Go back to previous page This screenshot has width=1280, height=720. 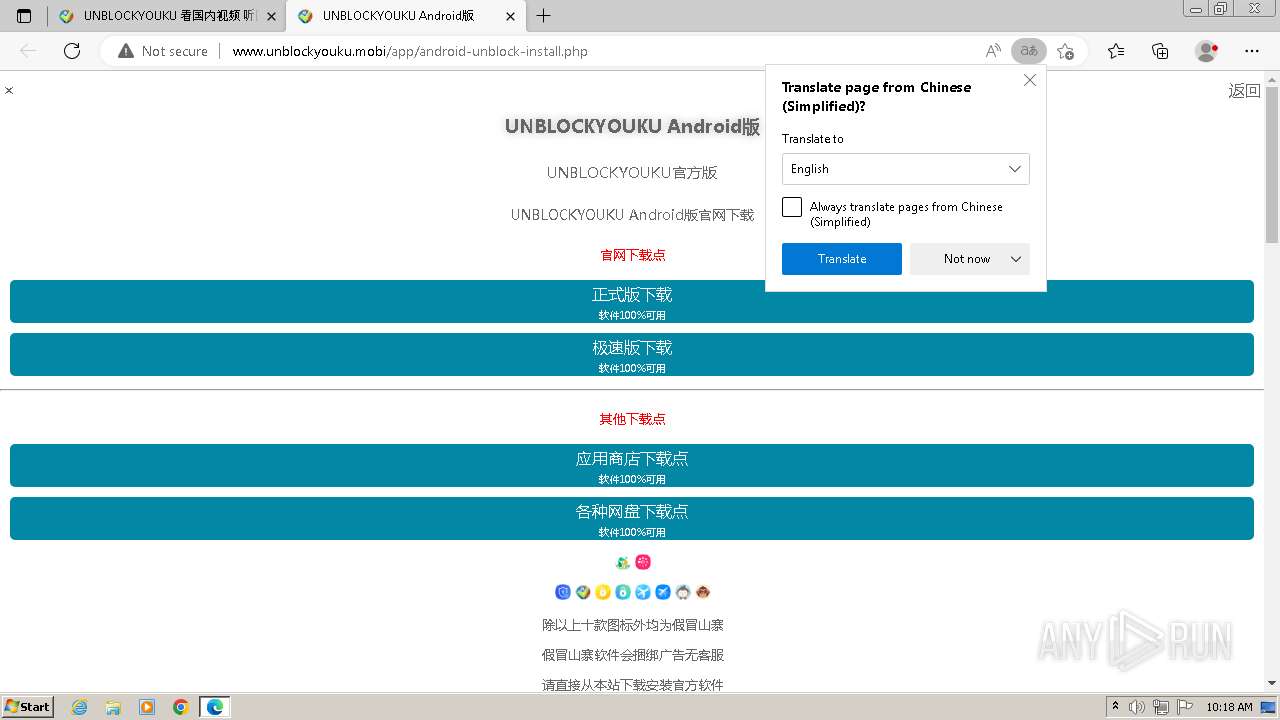click(28, 51)
